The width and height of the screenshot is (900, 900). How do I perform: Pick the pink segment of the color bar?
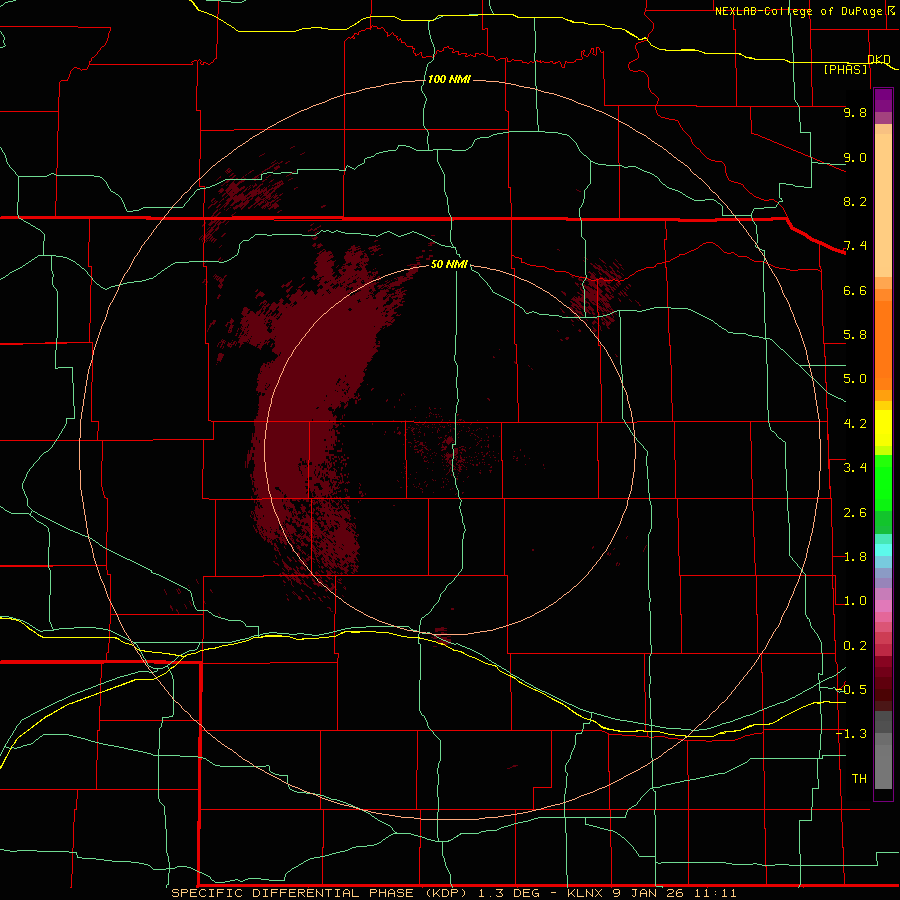click(883, 606)
